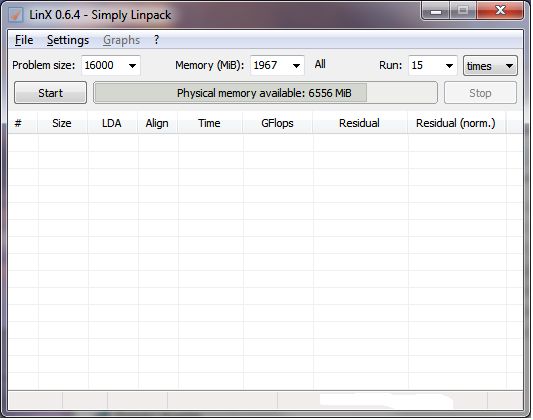Click the LinX app icon in title bar
Viewport: 533px width, 420px height.
tap(16, 15)
